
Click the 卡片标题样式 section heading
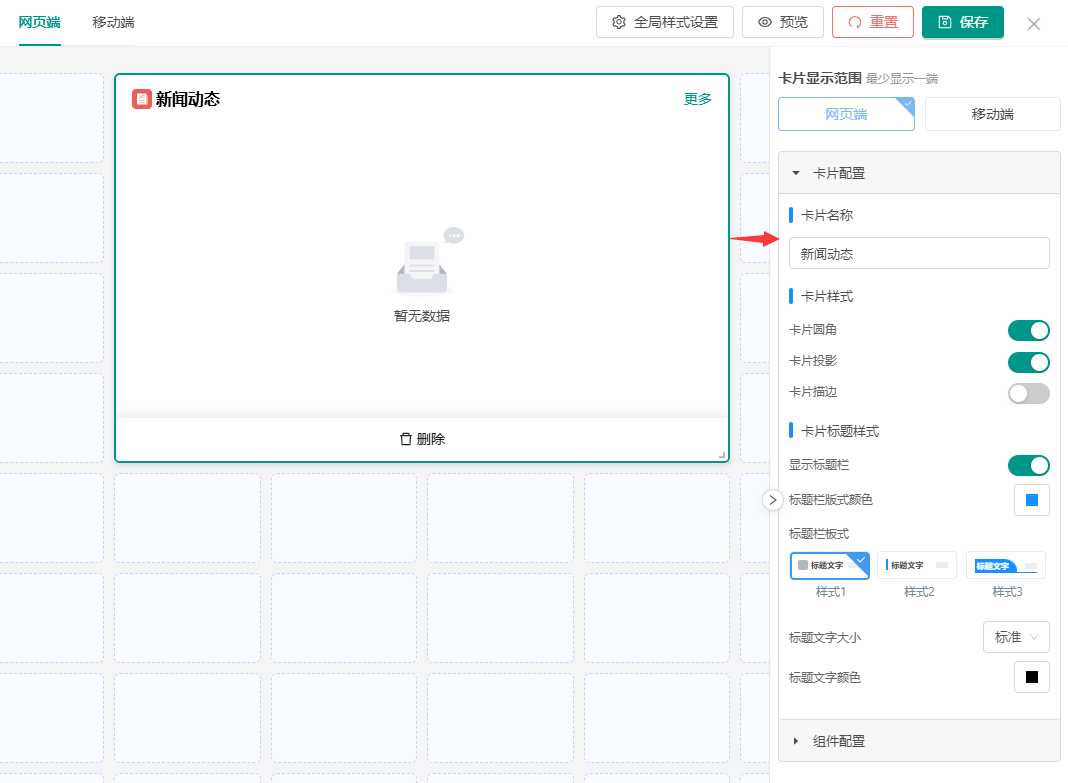pos(840,431)
